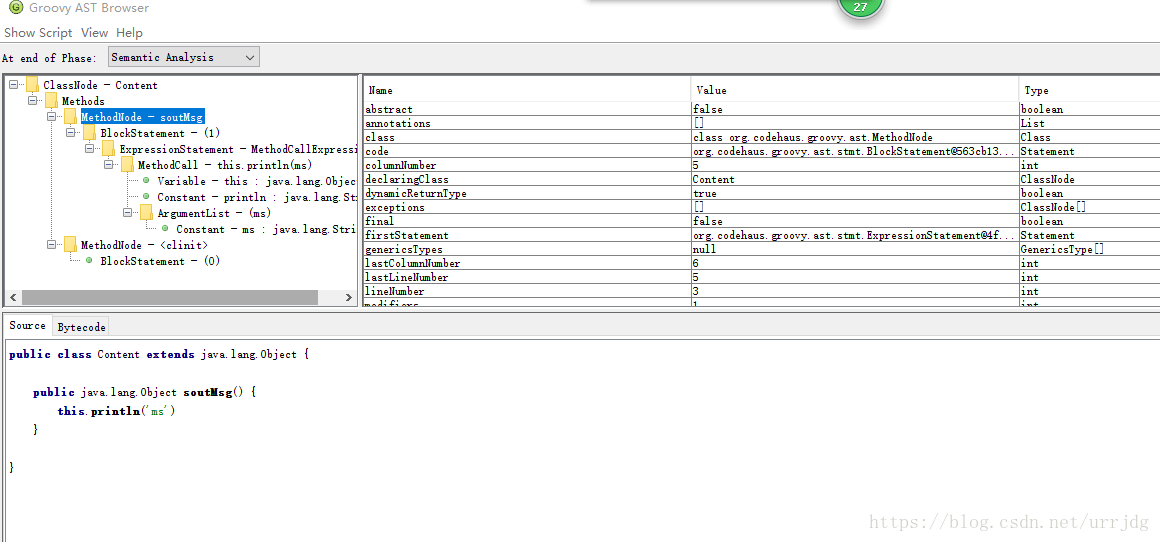This screenshot has width=1160, height=542.
Task: Click folder icon of ArgumentList - (ms)
Action: [146, 213]
